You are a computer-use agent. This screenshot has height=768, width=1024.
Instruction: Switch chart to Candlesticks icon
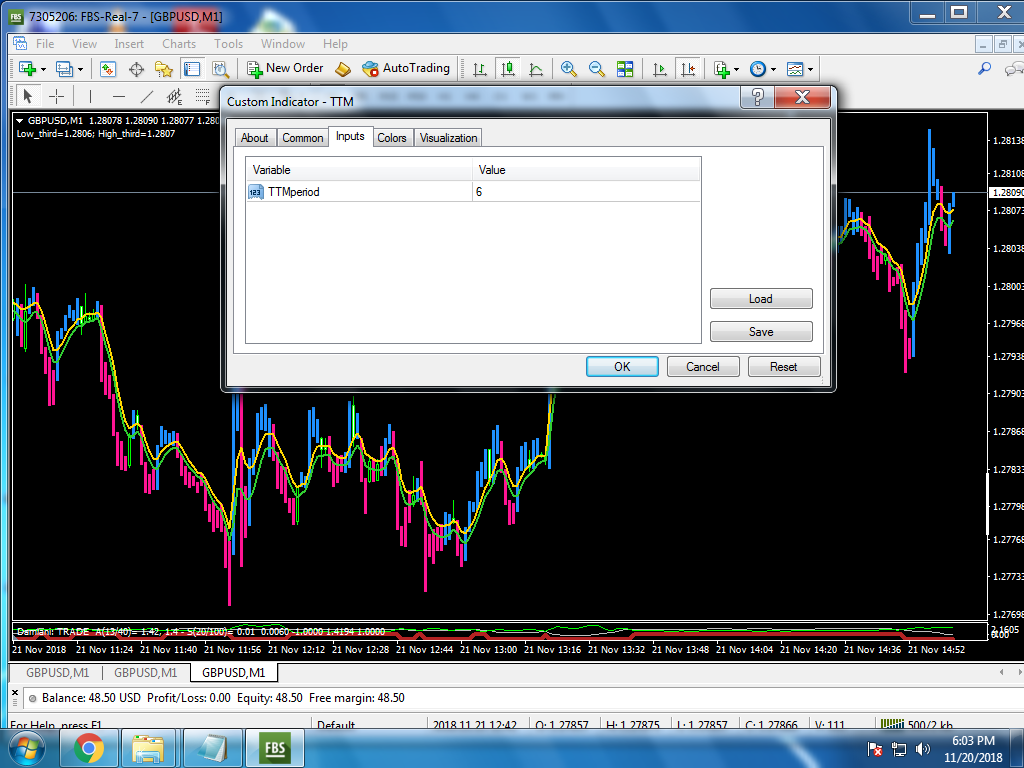[507, 69]
